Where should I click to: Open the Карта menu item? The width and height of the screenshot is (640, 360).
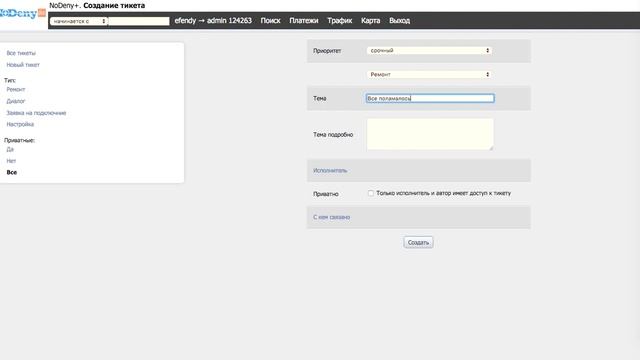(x=370, y=20)
